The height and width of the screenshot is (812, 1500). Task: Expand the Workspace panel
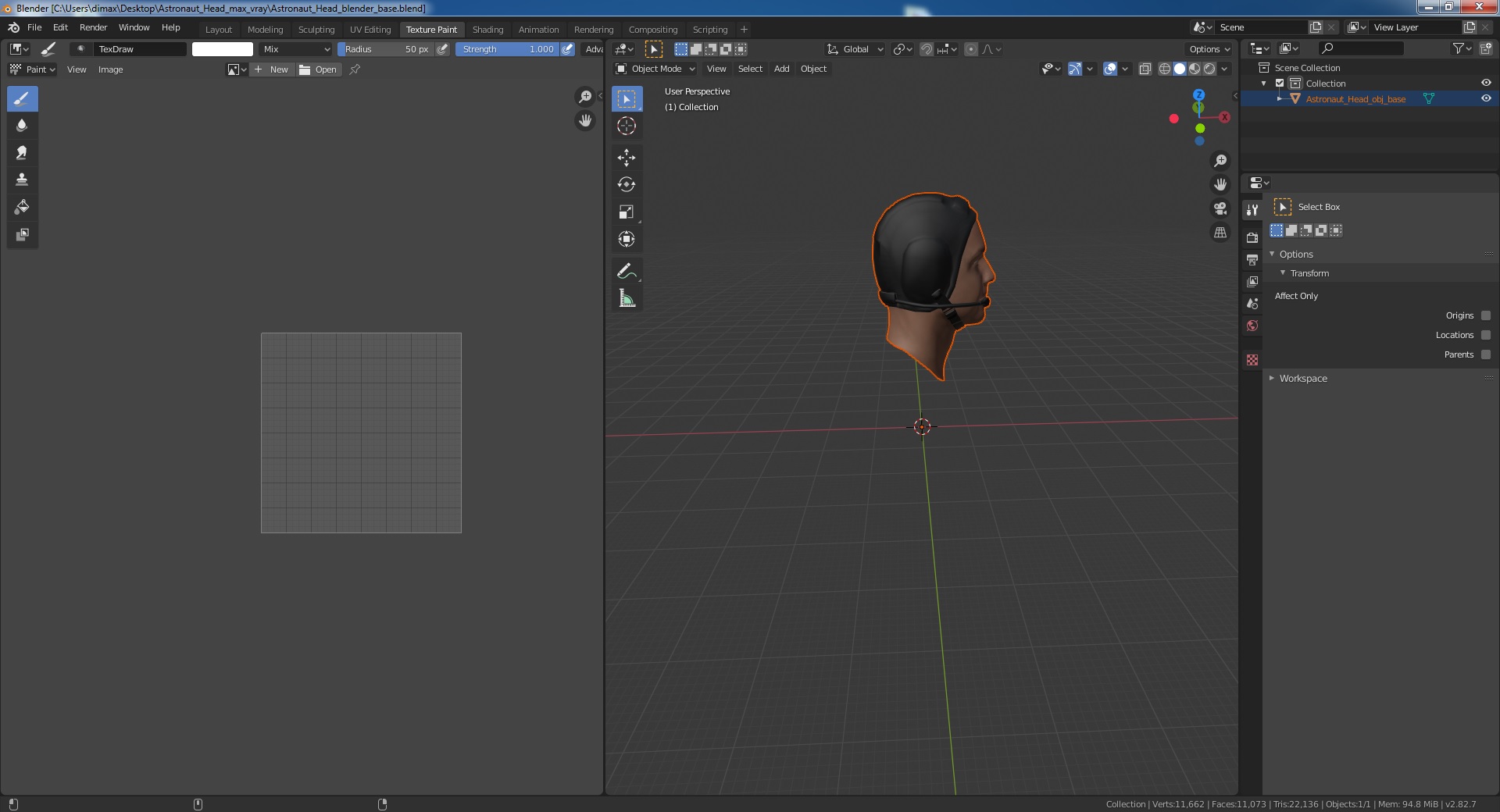point(1302,379)
